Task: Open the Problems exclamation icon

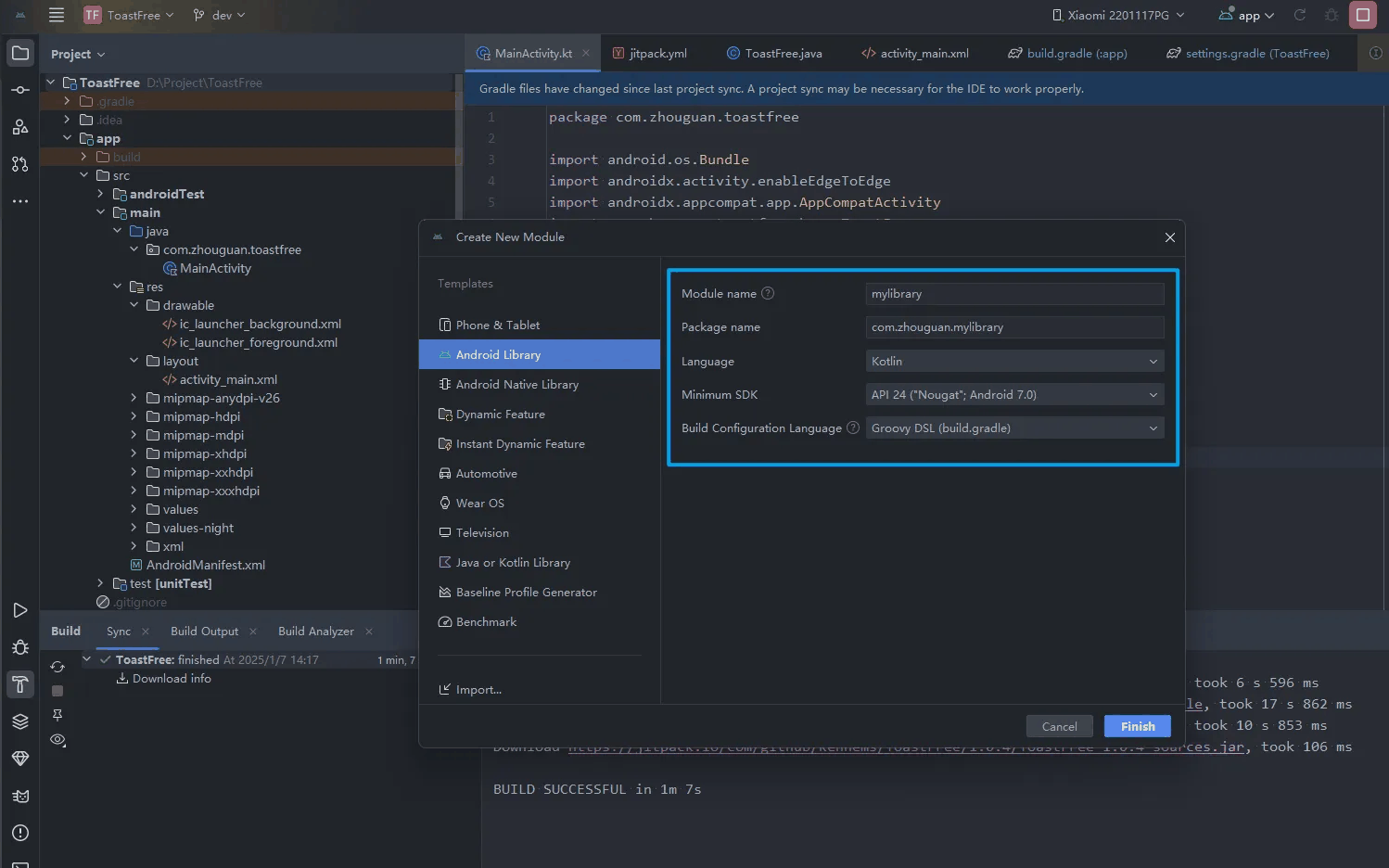Action: (x=20, y=833)
